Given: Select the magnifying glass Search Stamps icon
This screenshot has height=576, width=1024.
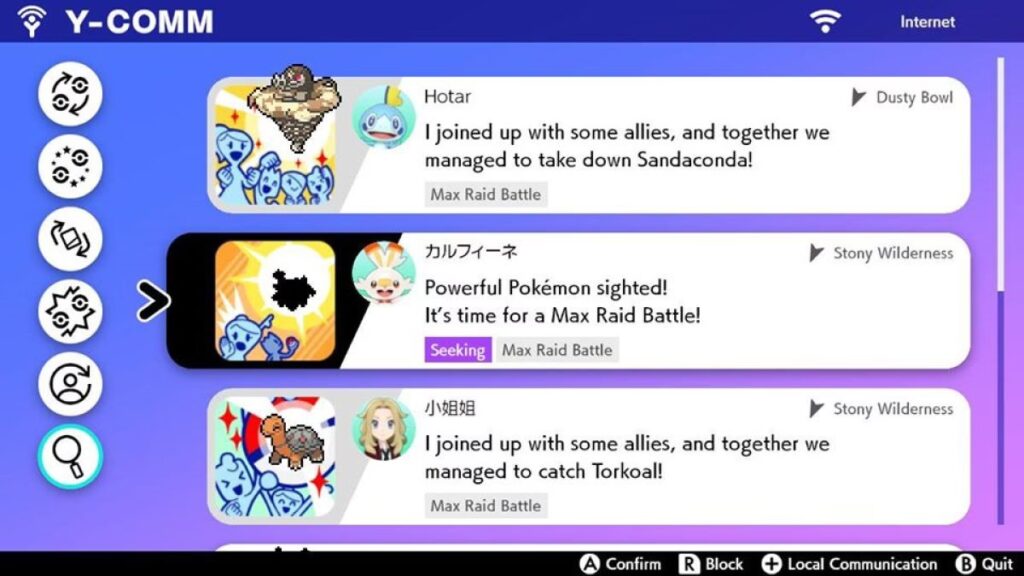Looking at the screenshot, I should pyautogui.click(x=71, y=456).
